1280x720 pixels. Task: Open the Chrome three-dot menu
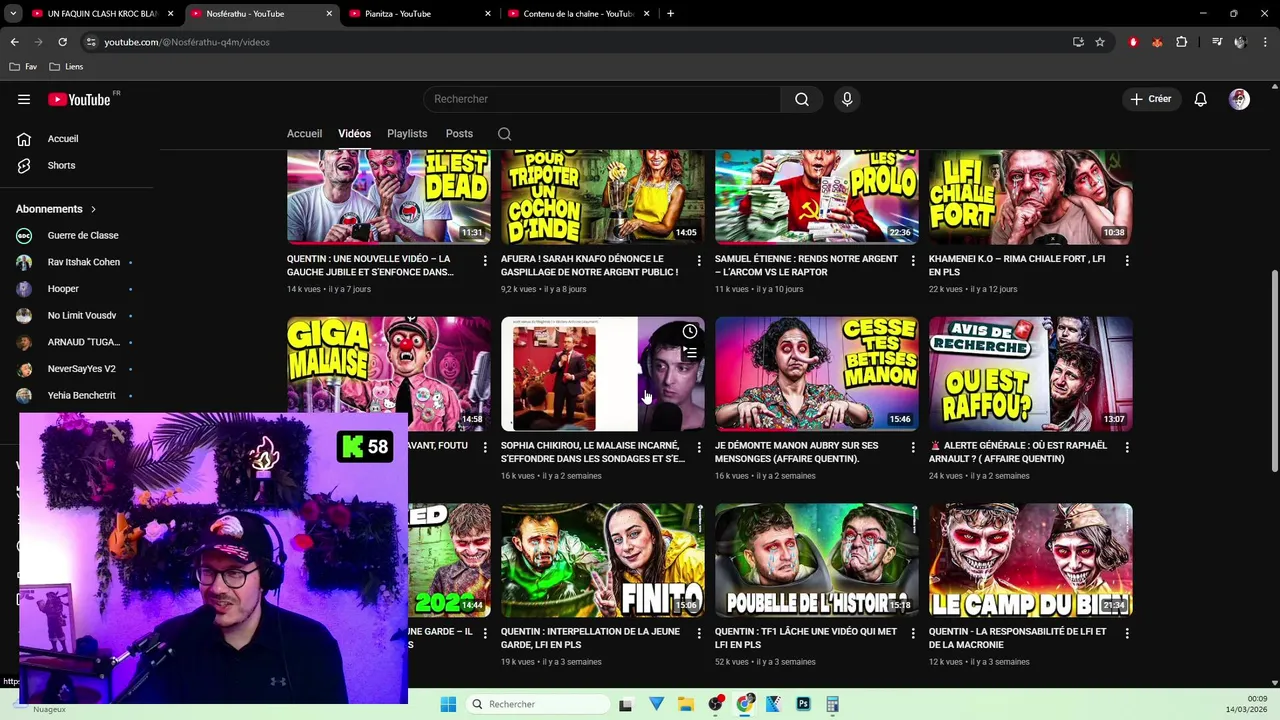[1264, 42]
